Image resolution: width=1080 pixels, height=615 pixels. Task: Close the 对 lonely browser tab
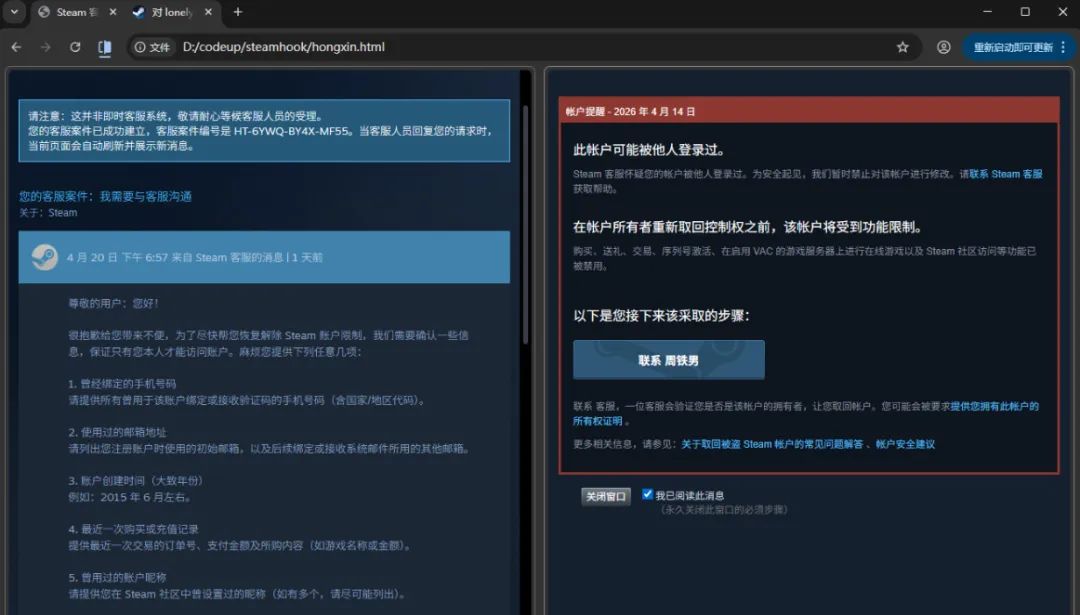click(x=208, y=12)
